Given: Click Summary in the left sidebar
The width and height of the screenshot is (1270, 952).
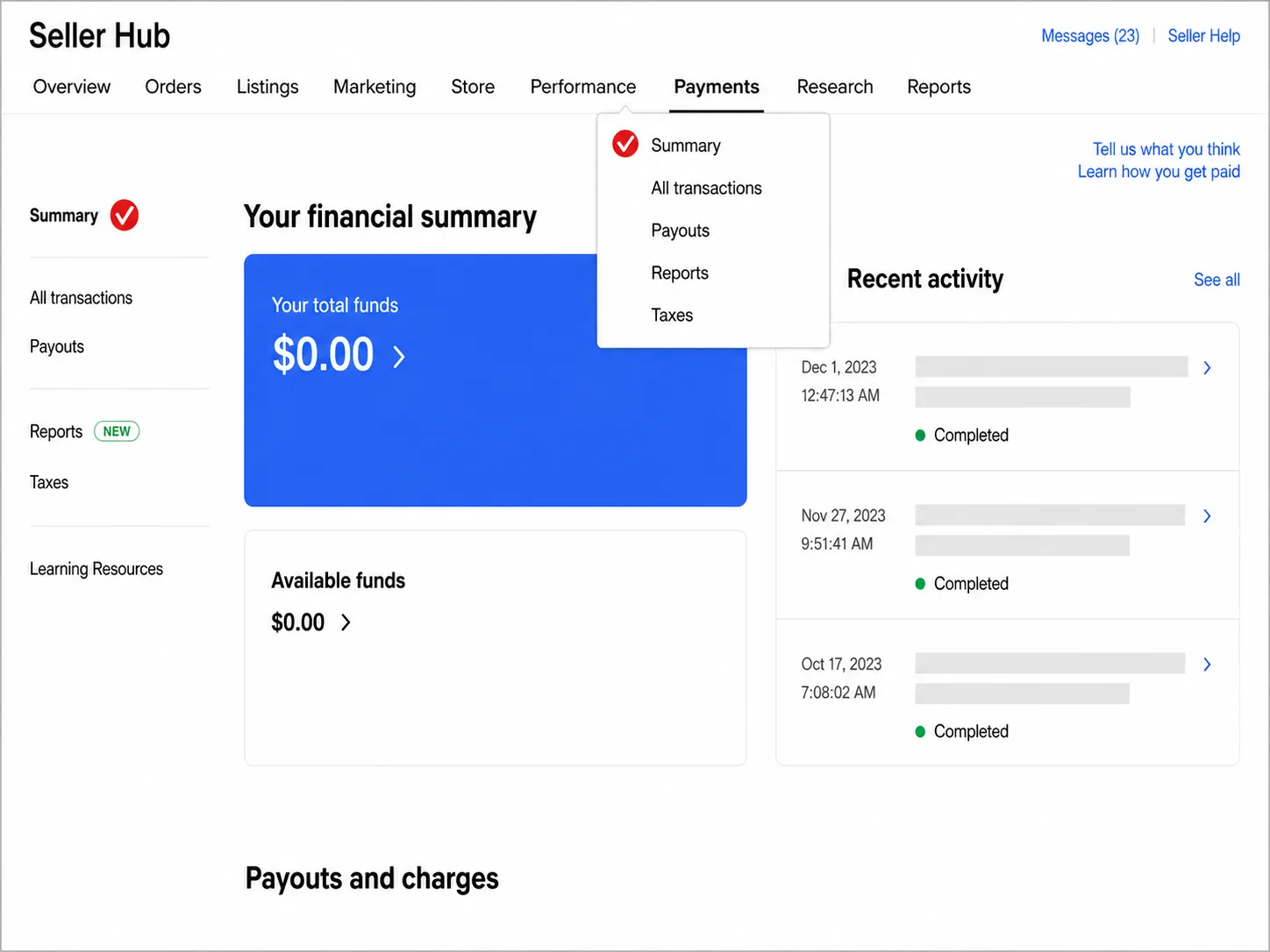Looking at the screenshot, I should click(64, 216).
